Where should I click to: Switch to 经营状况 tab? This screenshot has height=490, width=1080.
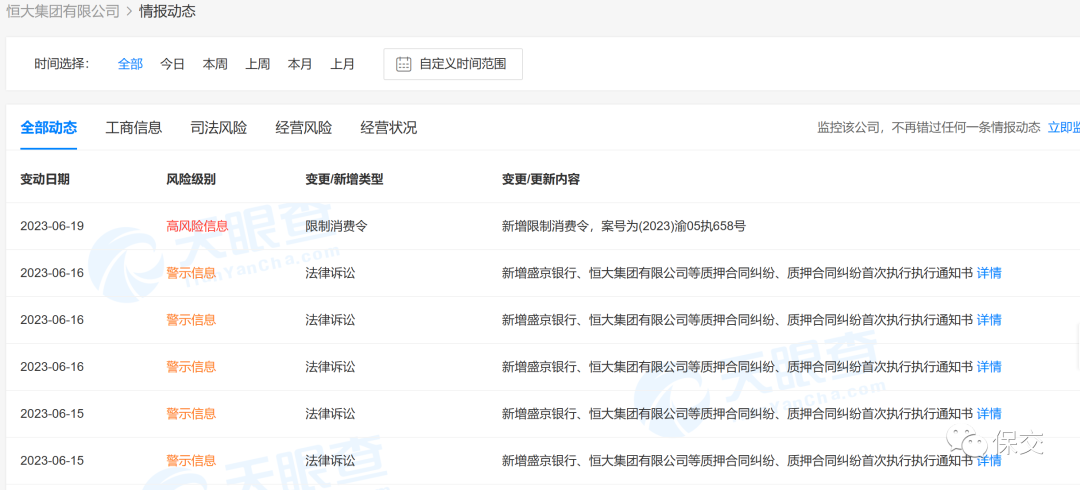[x=388, y=127]
